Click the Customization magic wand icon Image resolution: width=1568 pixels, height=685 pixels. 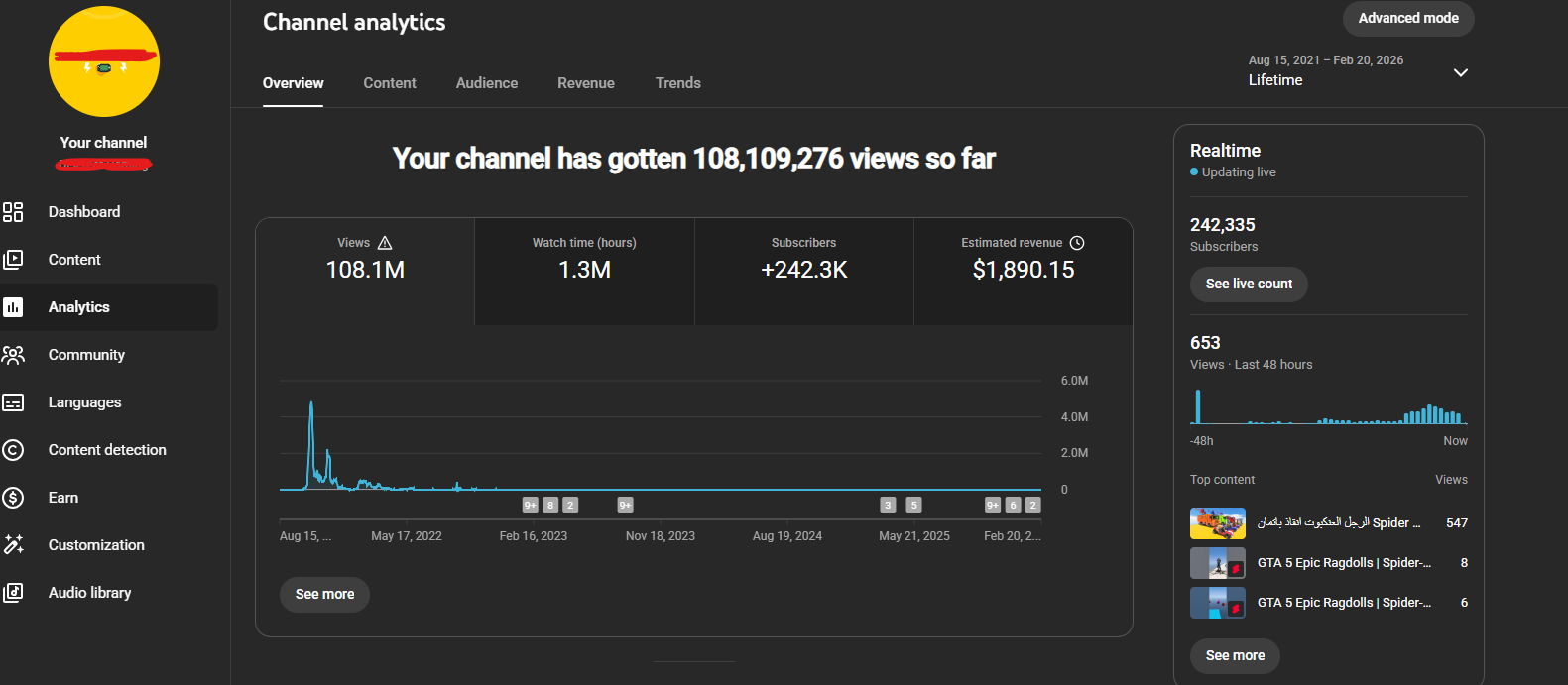pyautogui.click(x=13, y=545)
